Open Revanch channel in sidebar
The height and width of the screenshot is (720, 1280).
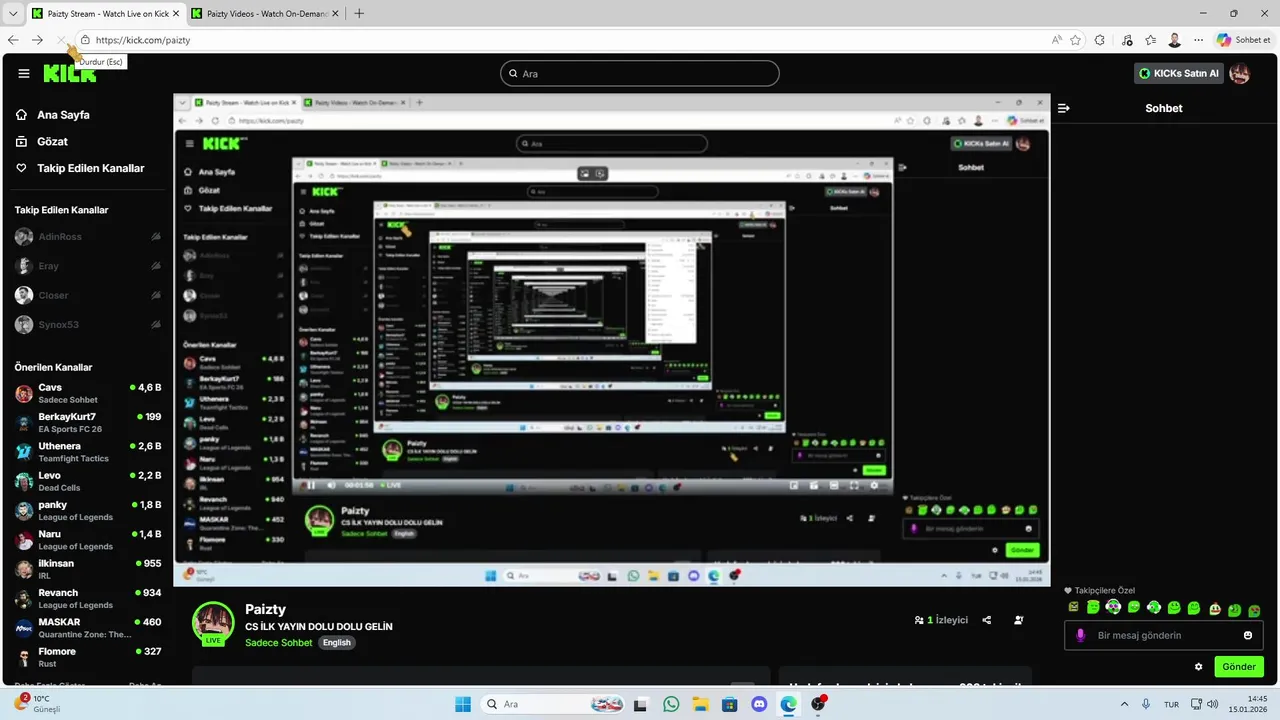(88, 598)
